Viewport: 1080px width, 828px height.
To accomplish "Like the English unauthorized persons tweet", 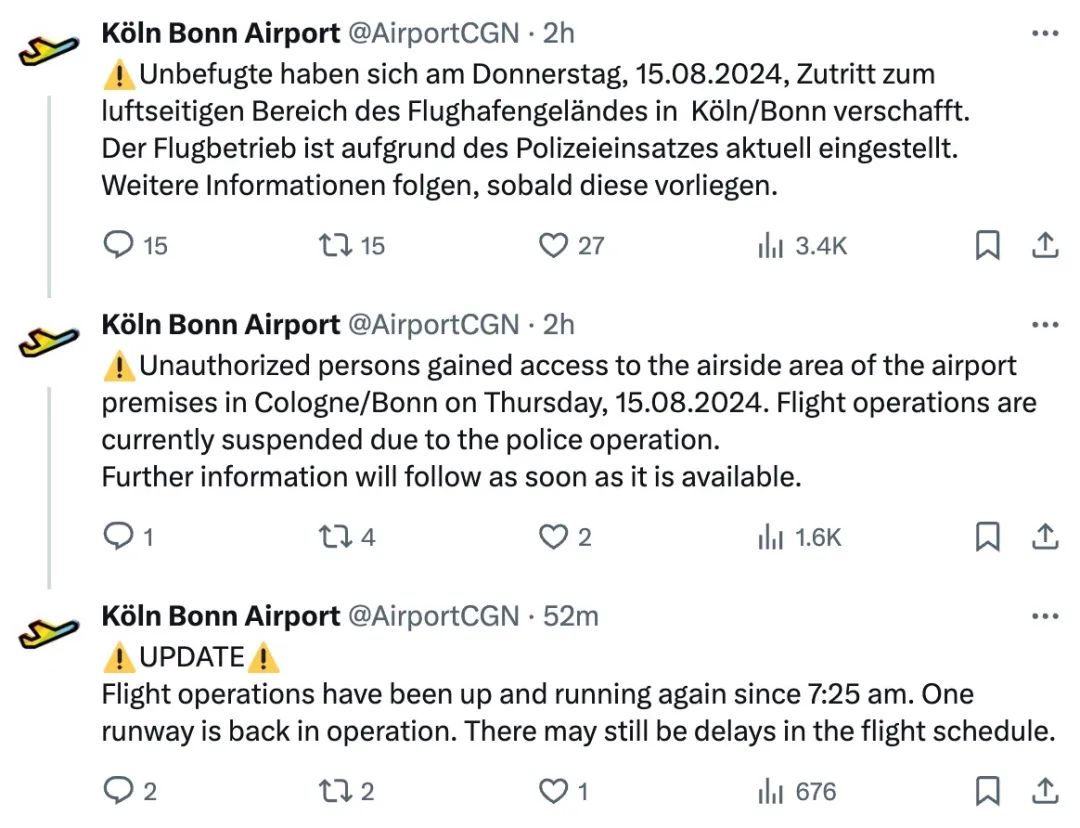I will [x=553, y=537].
